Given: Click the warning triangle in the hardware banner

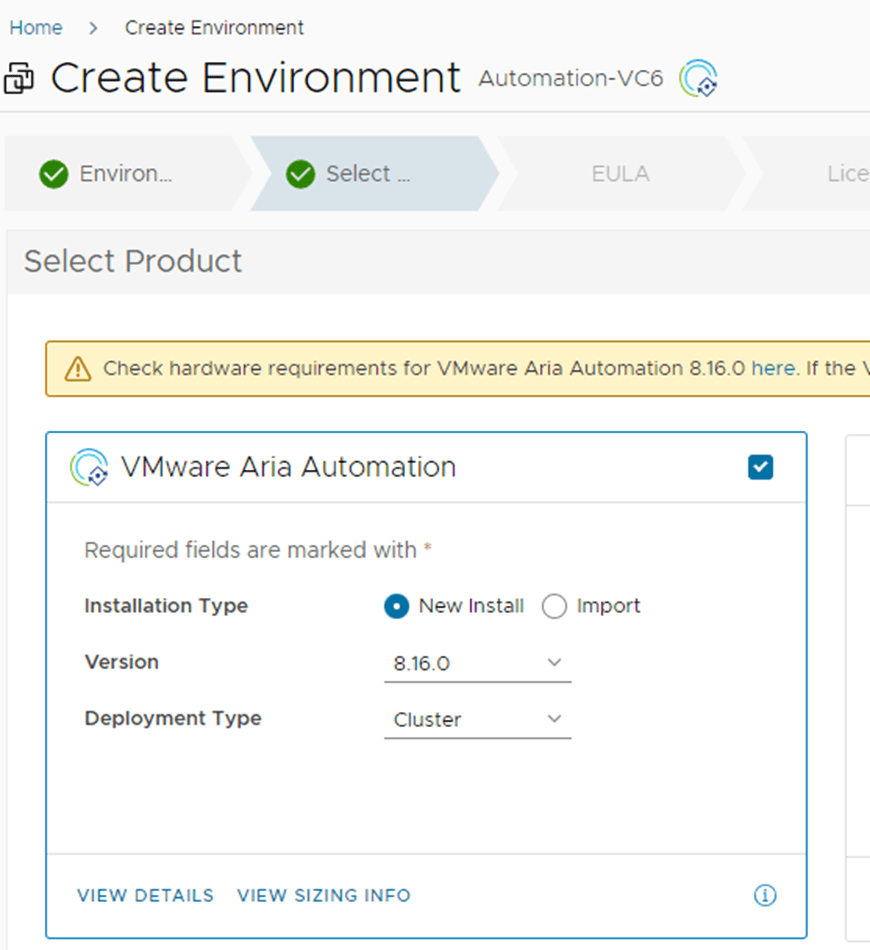Looking at the screenshot, I should pyautogui.click(x=77, y=369).
